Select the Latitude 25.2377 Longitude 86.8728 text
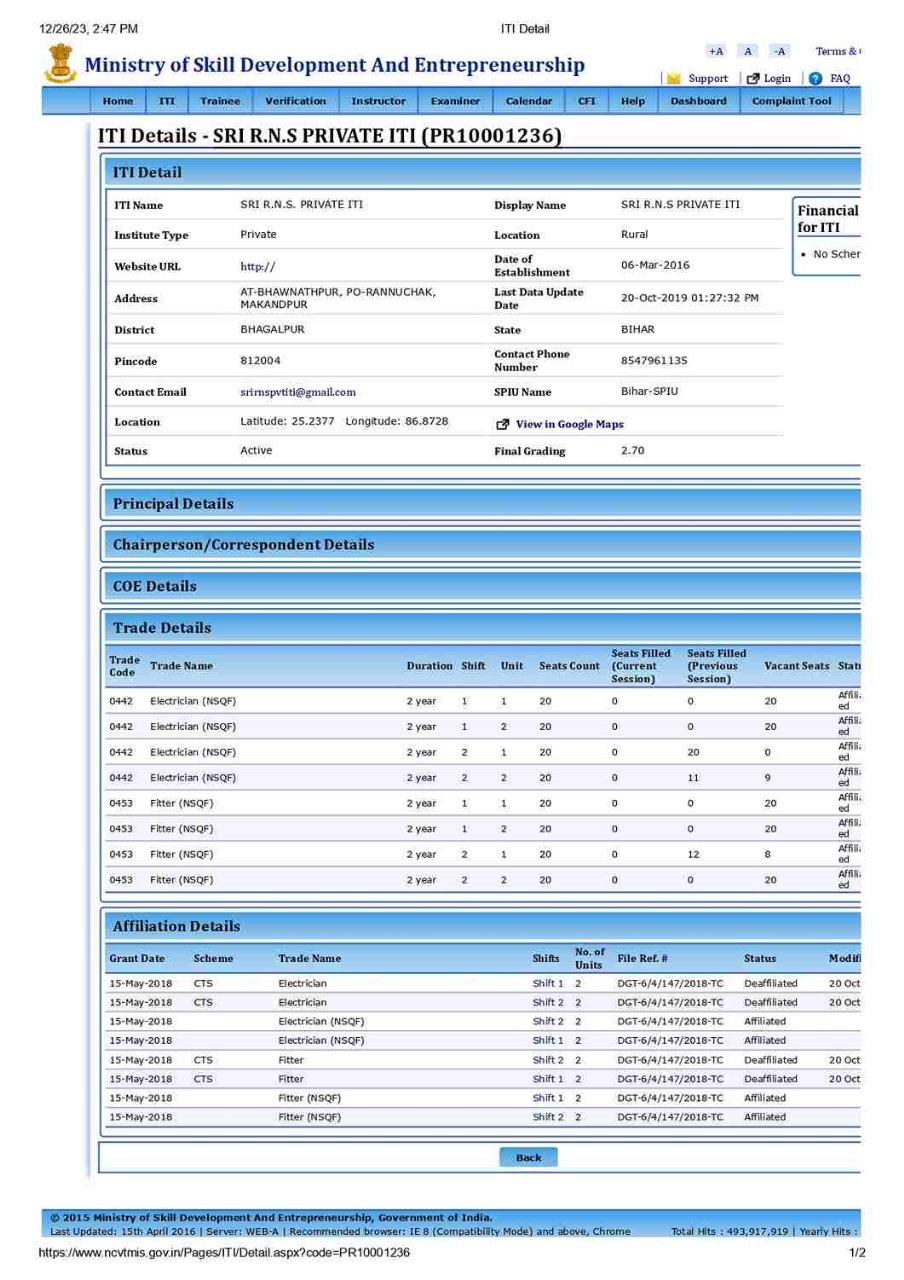Viewport: 904px width, 1280px height. click(344, 421)
